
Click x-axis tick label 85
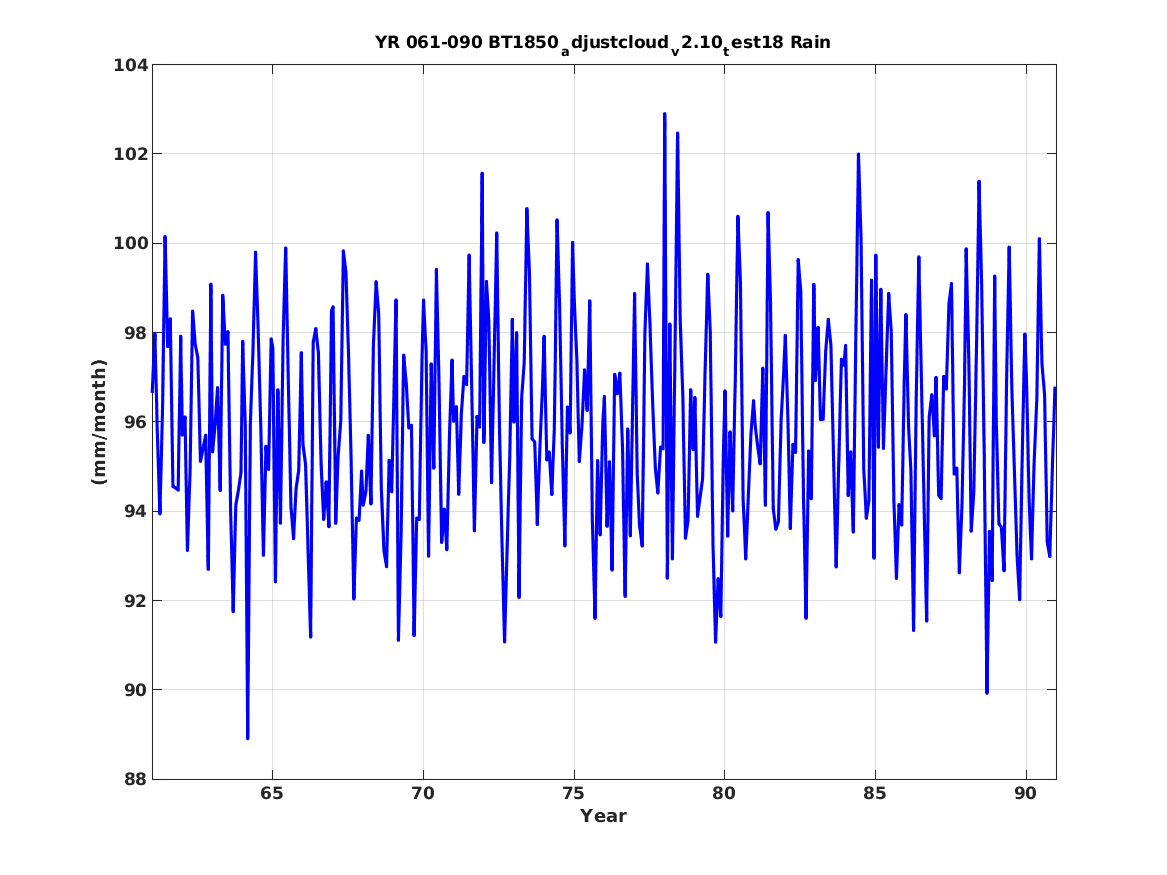click(875, 794)
